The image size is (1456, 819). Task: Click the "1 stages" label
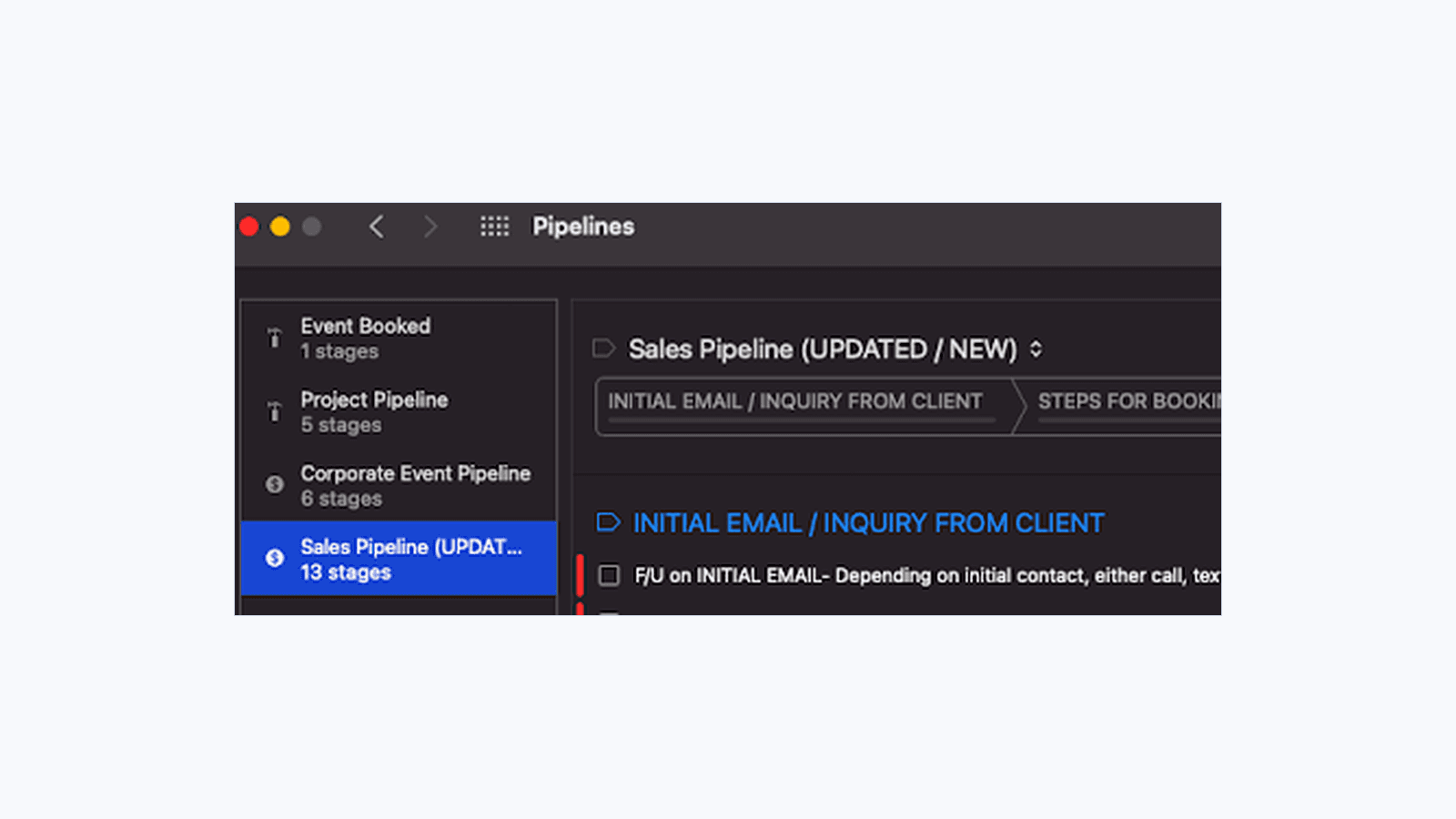tap(339, 351)
